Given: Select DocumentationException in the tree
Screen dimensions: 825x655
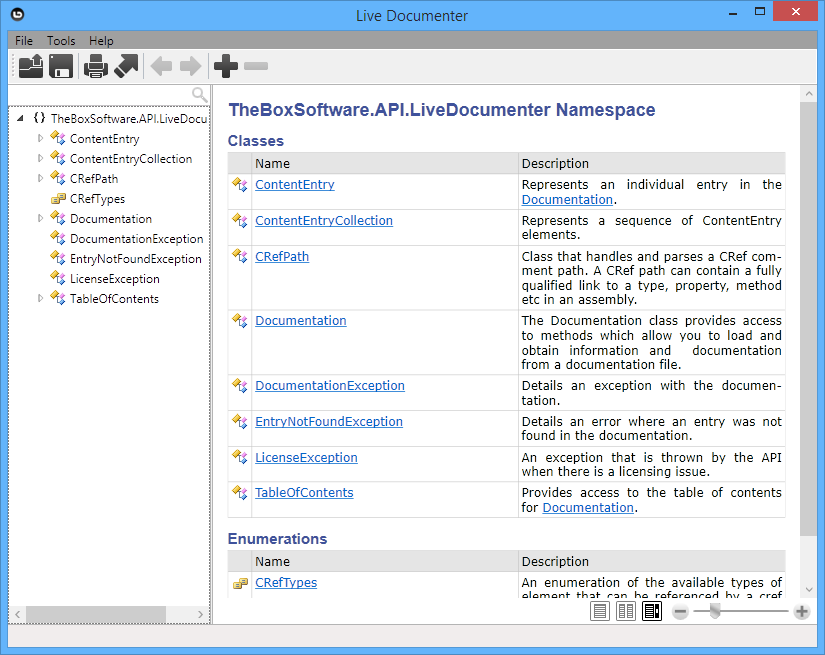Looking at the screenshot, I should [136, 239].
